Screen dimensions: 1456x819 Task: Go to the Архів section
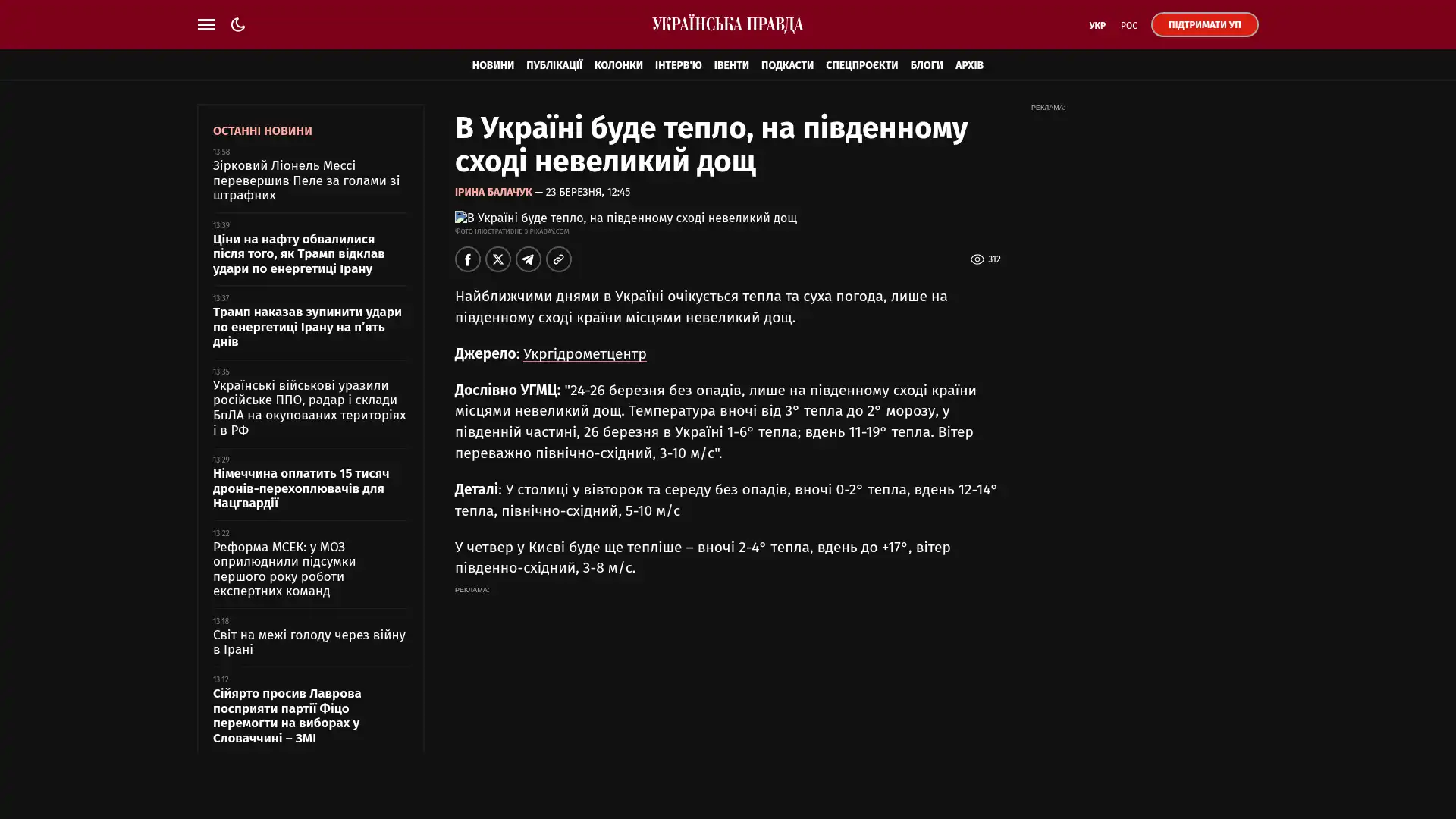coord(968,65)
